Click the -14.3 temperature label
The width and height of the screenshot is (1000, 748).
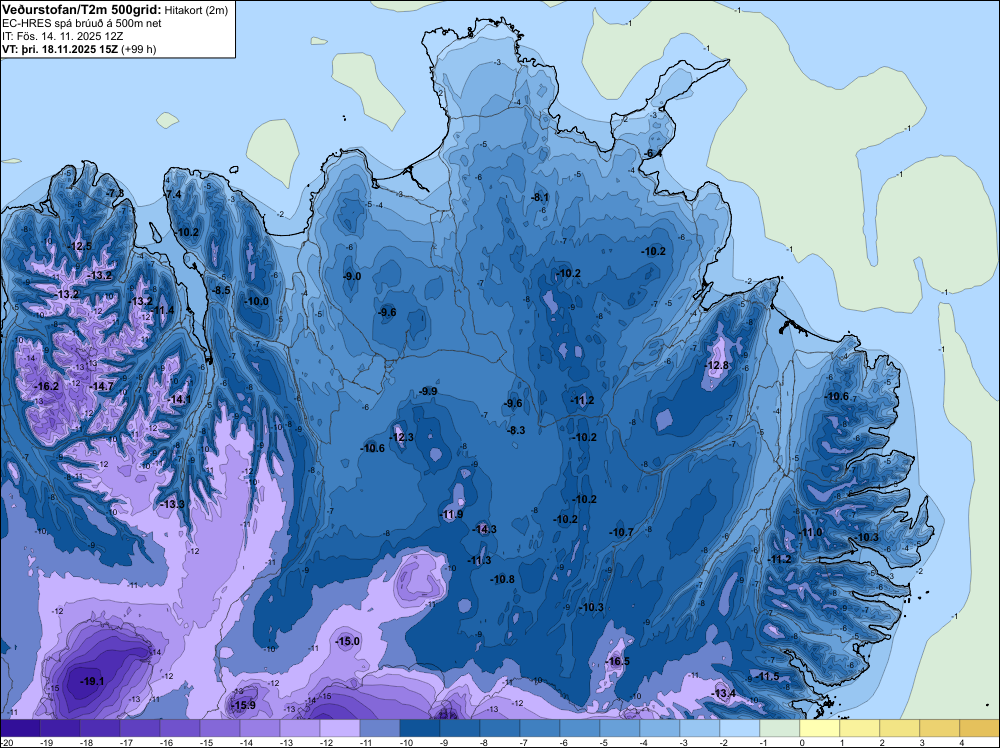tap(484, 529)
